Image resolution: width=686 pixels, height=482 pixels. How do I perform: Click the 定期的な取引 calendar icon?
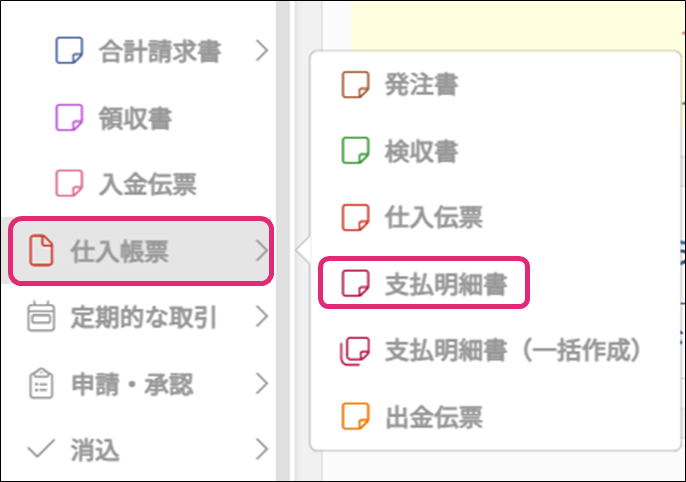tap(41, 318)
